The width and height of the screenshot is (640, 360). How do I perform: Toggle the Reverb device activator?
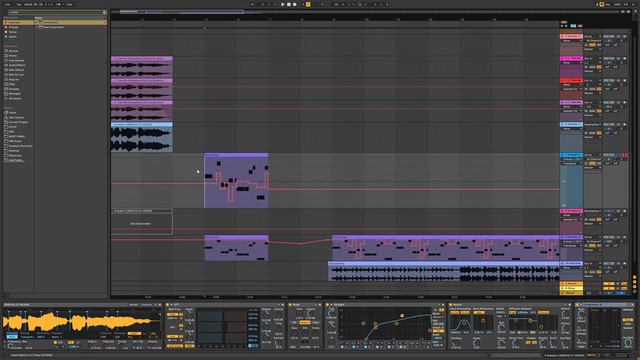click(x=451, y=304)
